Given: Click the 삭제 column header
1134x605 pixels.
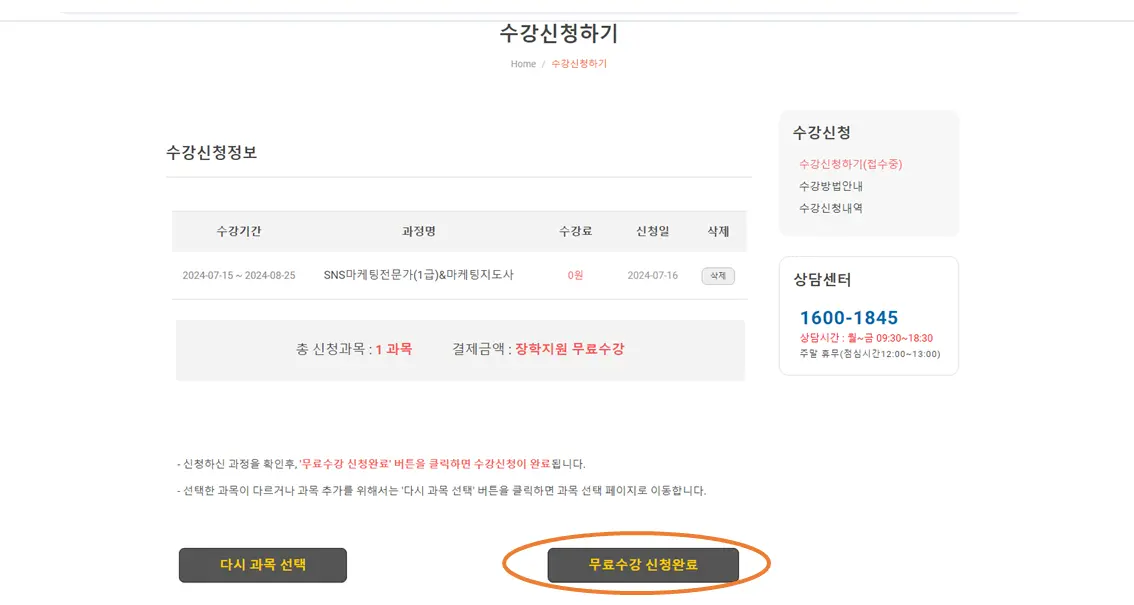Looking at the screenshot, I should point(717,231).
